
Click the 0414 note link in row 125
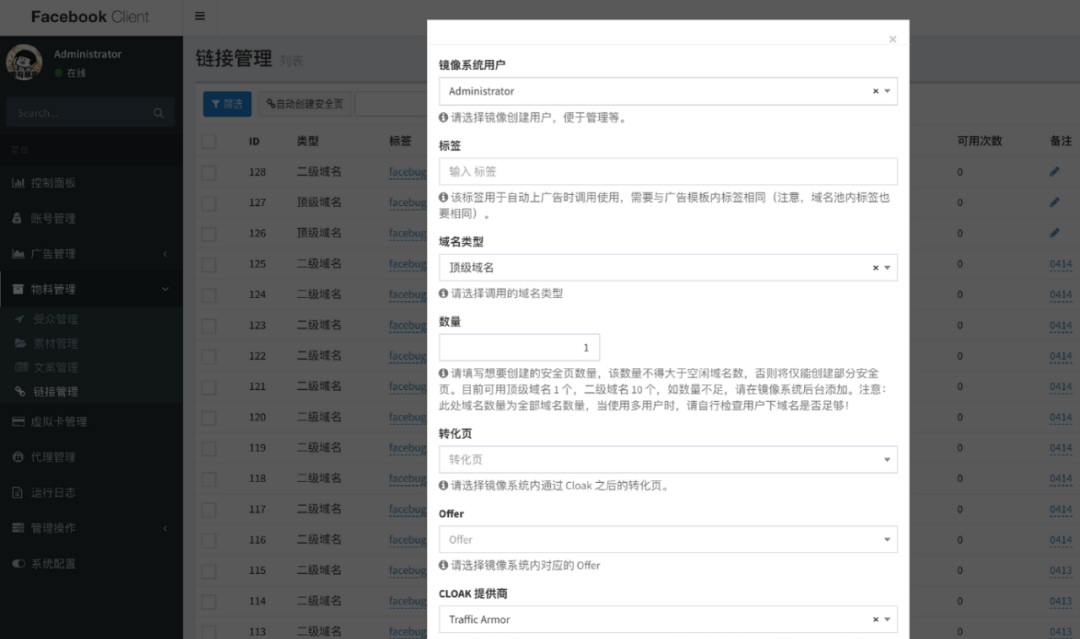click(x=1061, y=264)
